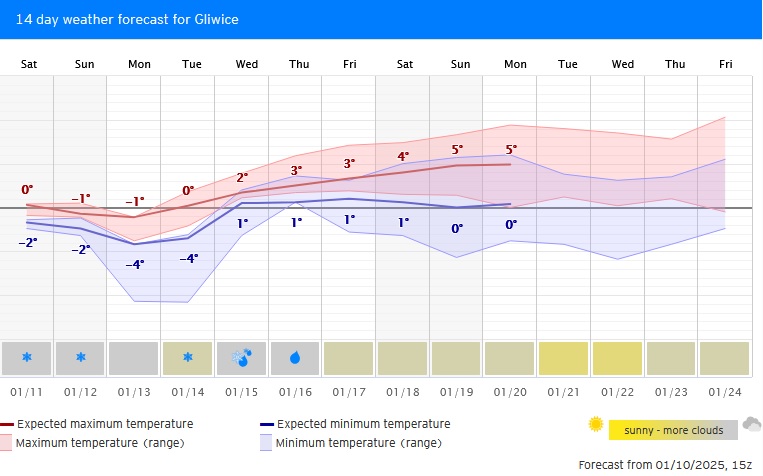Click the snowflake icon for 01/11

pos(28,357)
